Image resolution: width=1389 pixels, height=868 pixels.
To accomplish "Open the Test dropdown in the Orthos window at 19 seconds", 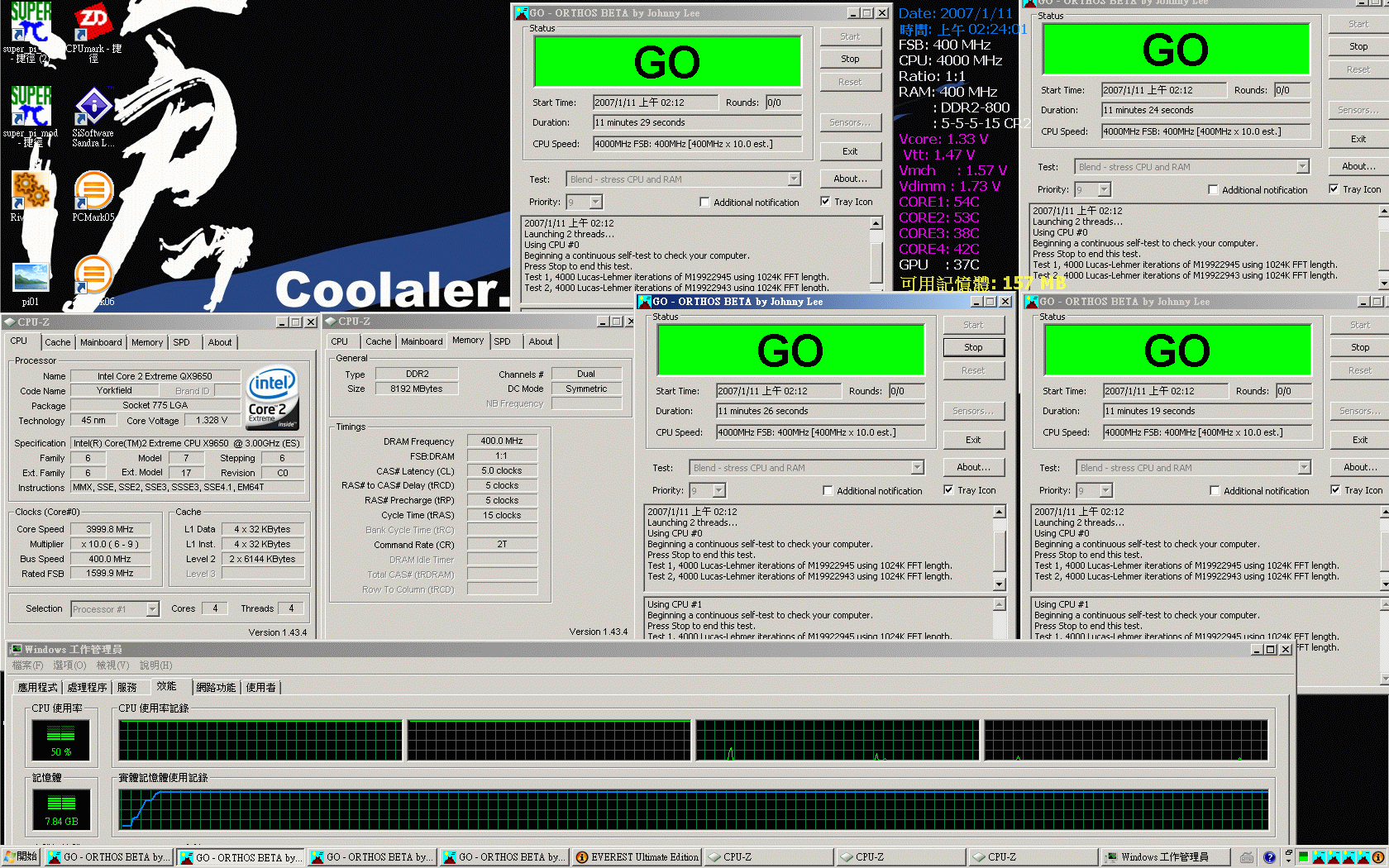I will tap(1304, 468).
